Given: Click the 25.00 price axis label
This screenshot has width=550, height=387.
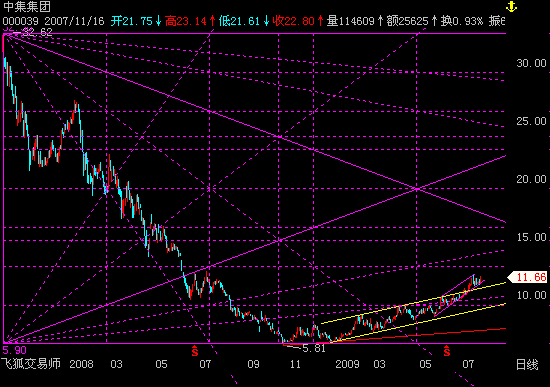Looking at the screenshot, I should [x=531, y=121].
